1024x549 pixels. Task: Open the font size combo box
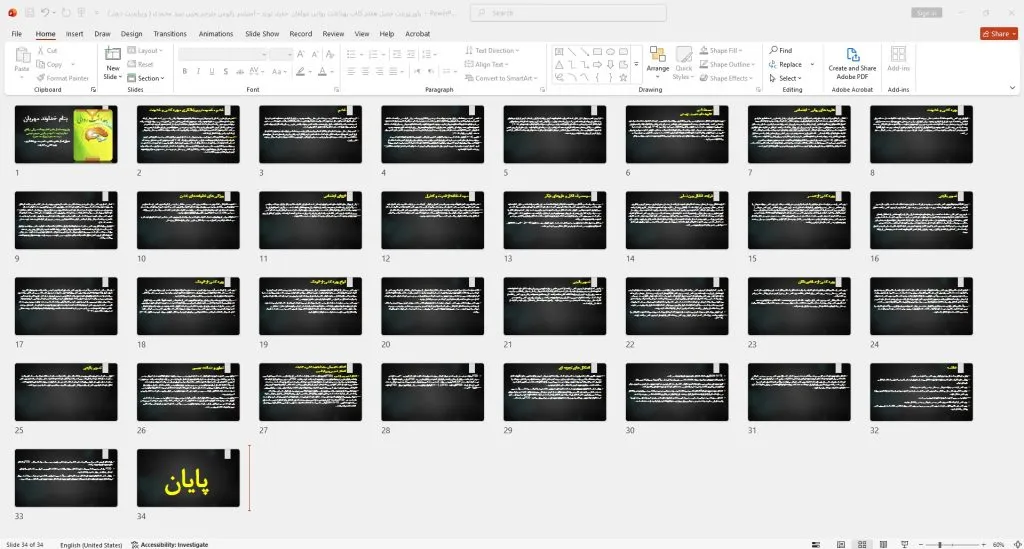pos(280,54)
